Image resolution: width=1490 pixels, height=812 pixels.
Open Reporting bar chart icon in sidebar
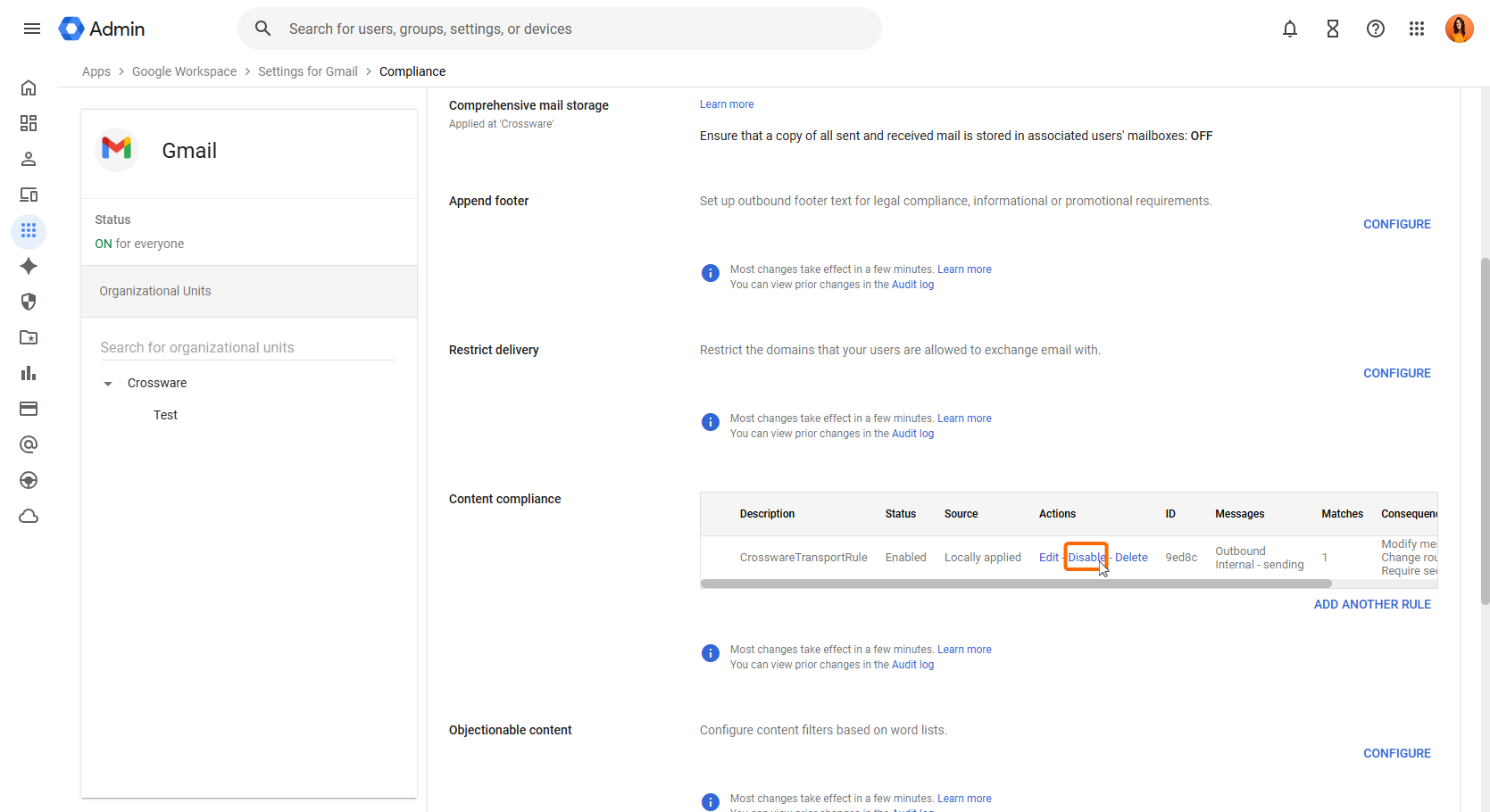[x=29, y=373]
